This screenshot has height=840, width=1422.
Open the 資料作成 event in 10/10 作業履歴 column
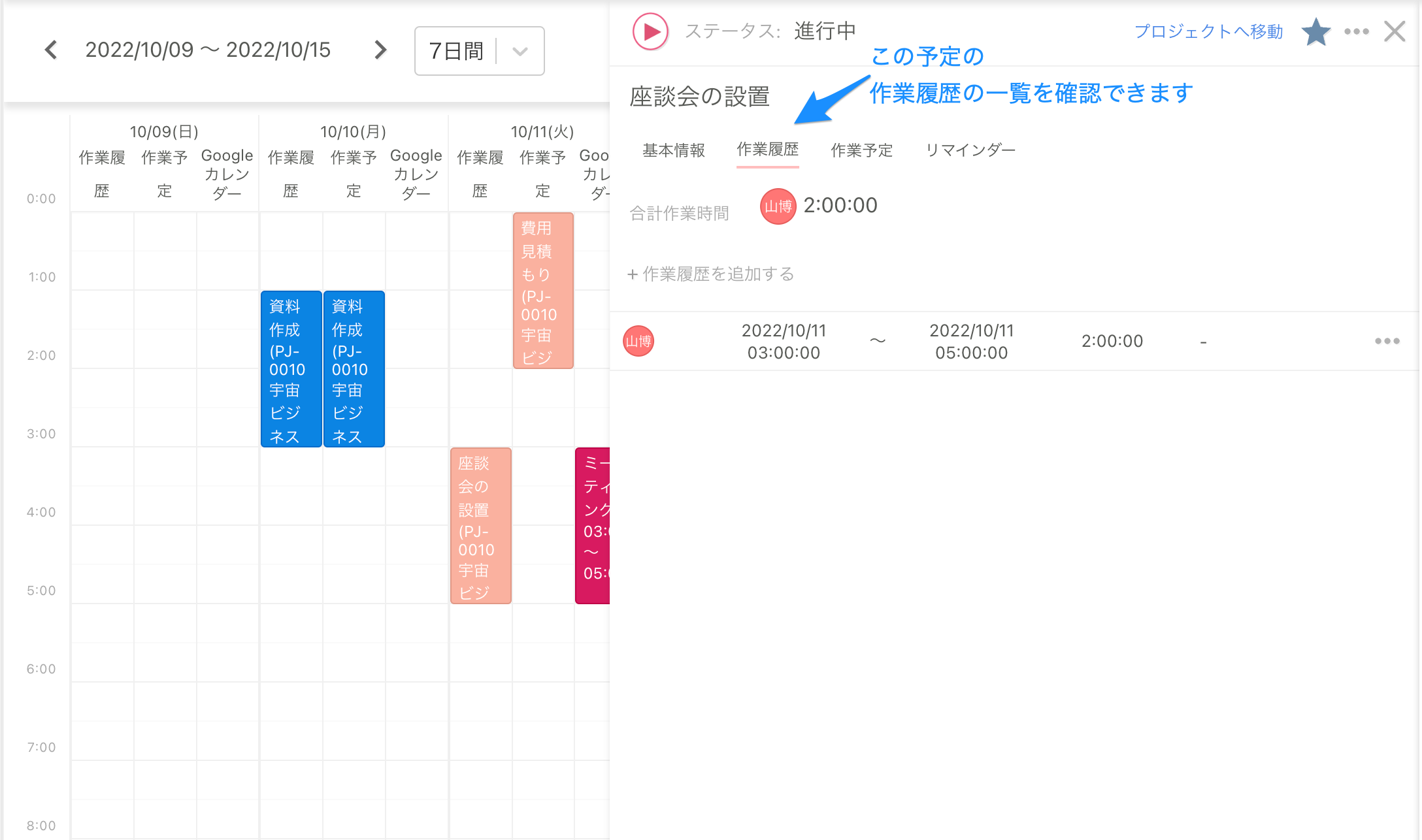(291, 369)
